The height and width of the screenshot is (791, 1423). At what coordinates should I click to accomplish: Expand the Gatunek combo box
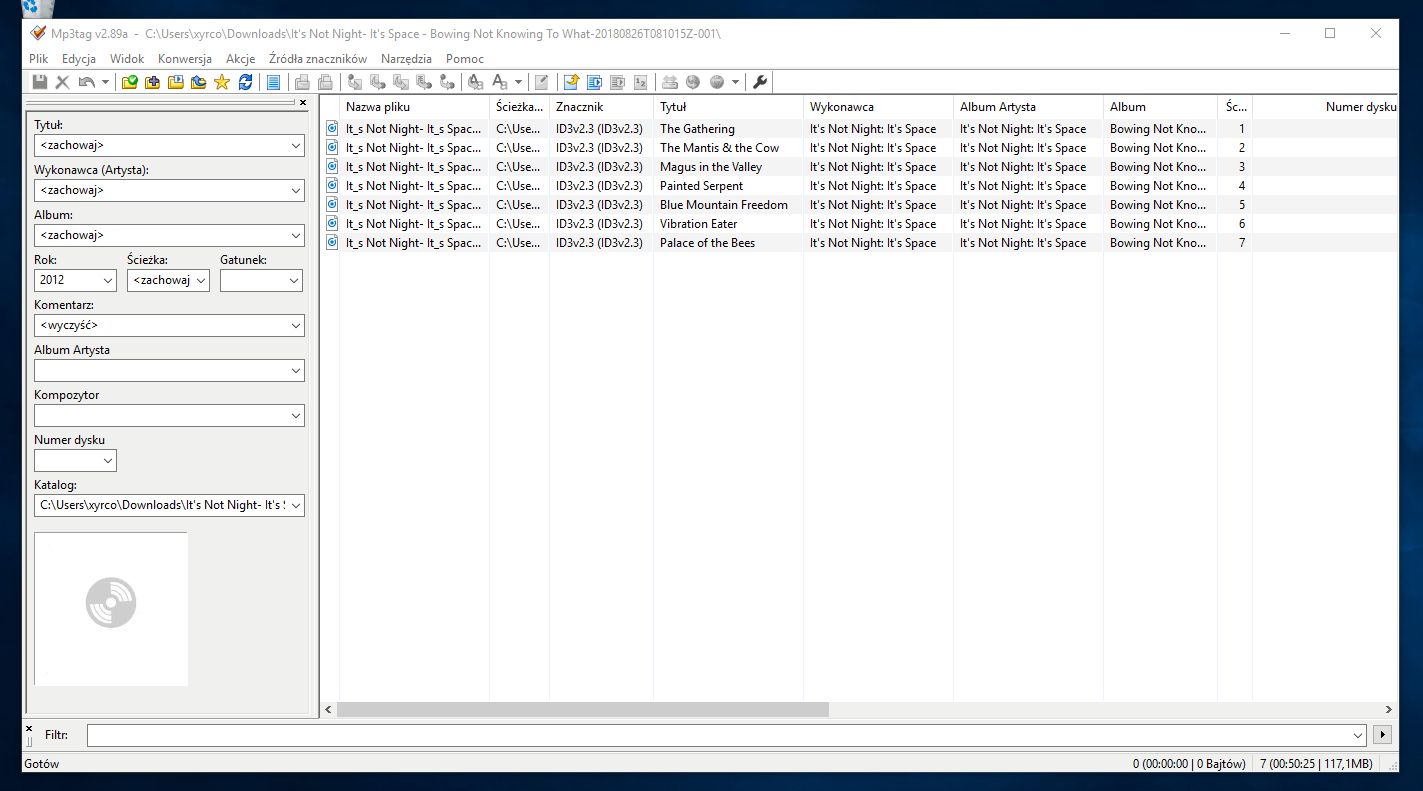tap(294, 281)
